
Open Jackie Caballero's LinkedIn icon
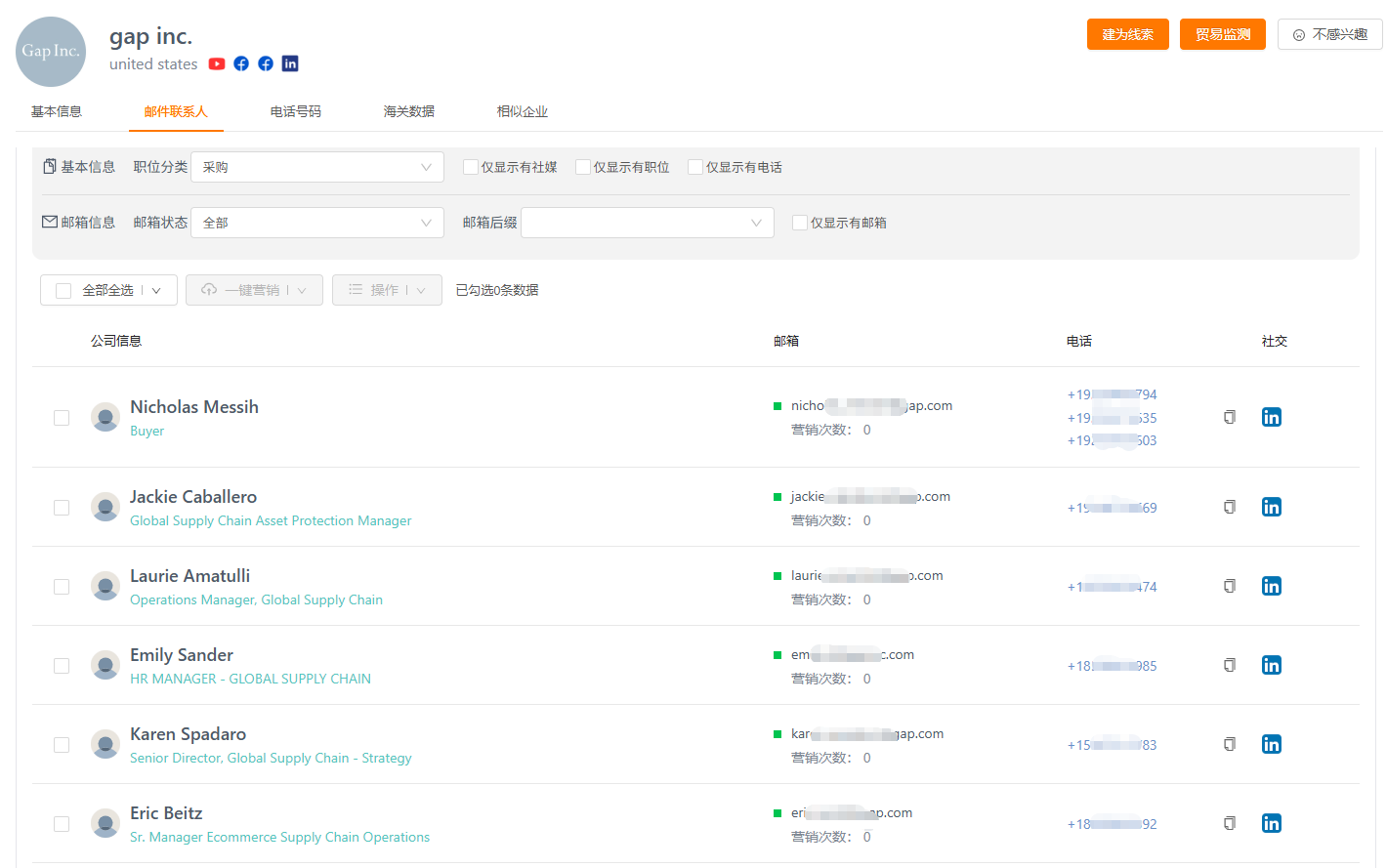coord(1271,507)
